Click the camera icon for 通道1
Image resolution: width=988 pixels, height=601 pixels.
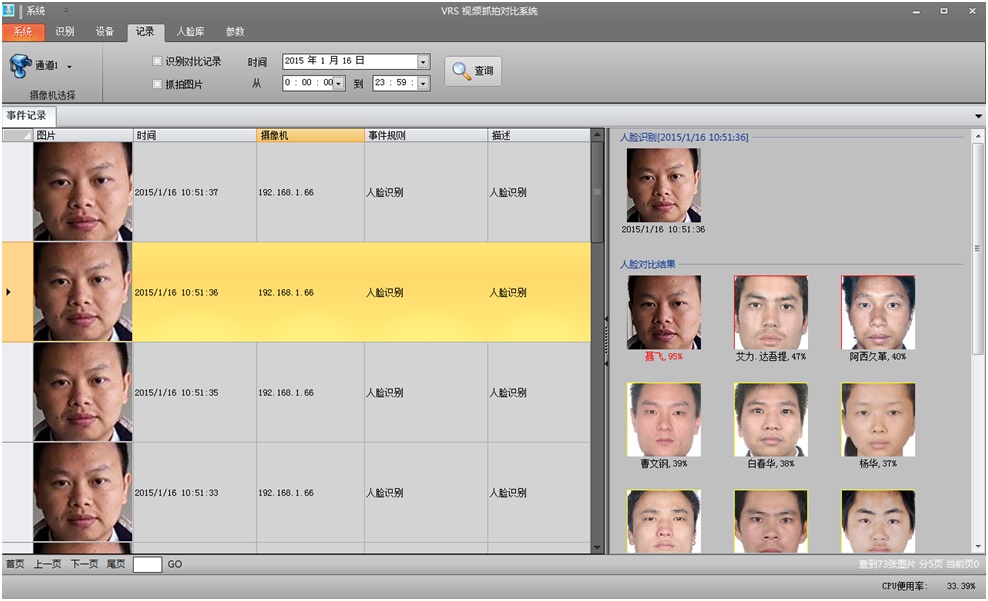click(x=20, y=66)
